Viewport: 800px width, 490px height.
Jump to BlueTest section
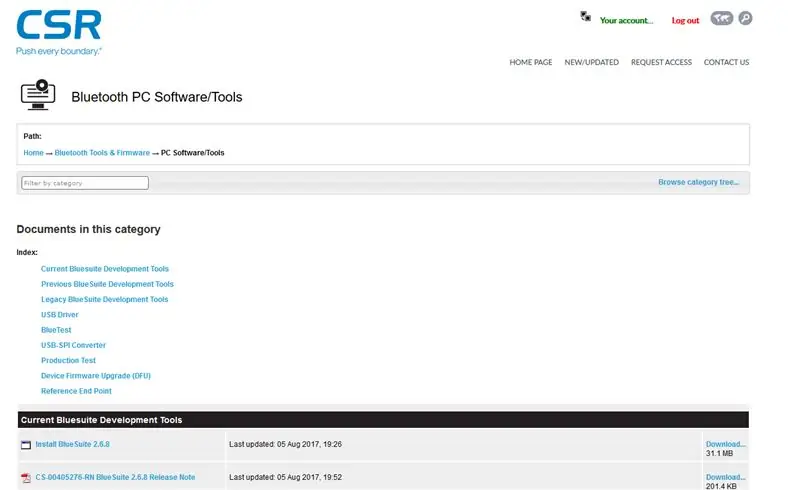point(56,330)
